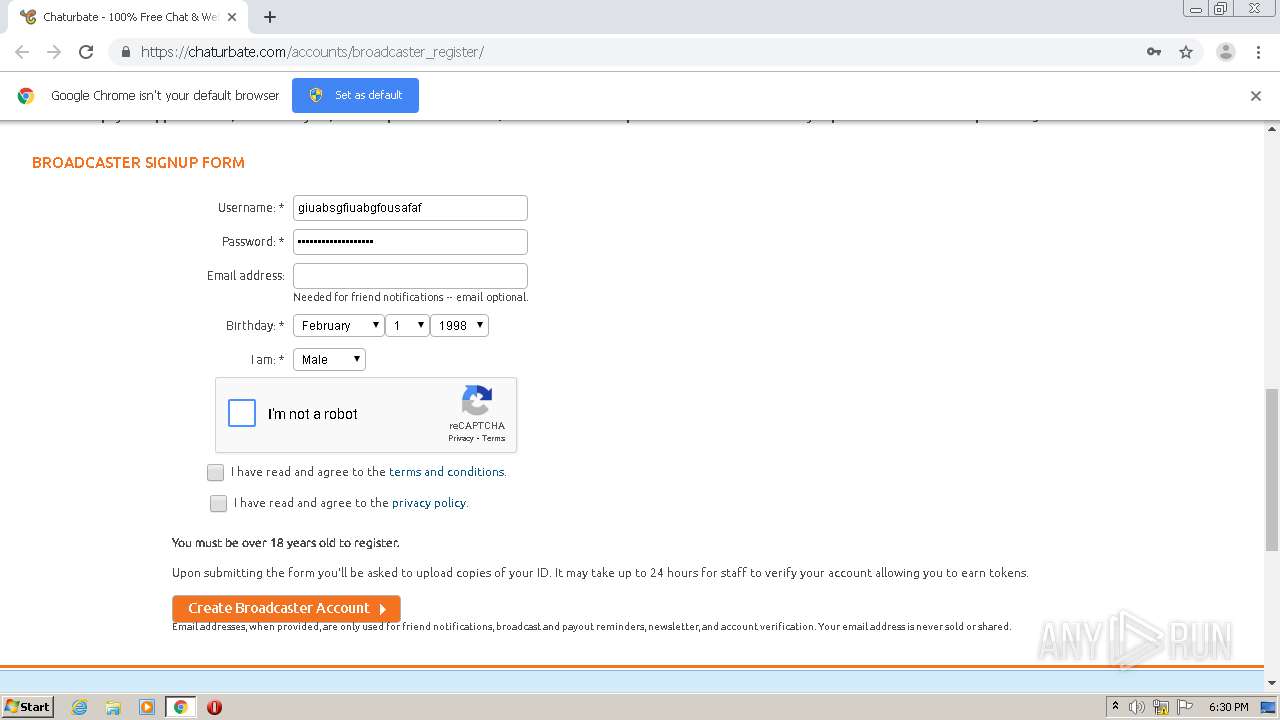Click the Set as default button
Screen dimensions: 1280x720
coord(355,95)
